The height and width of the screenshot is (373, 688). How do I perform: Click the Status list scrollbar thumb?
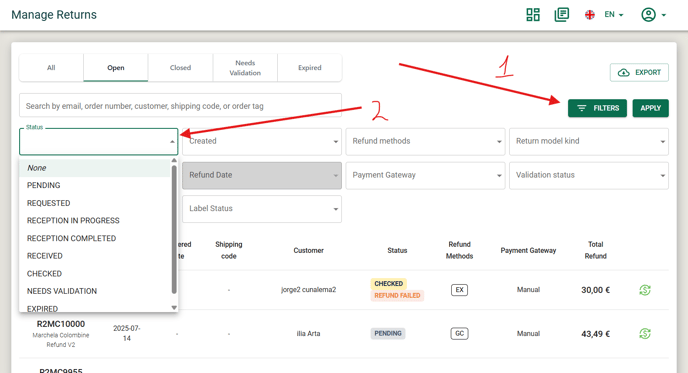pyautogui.click(x=174, y=229)
